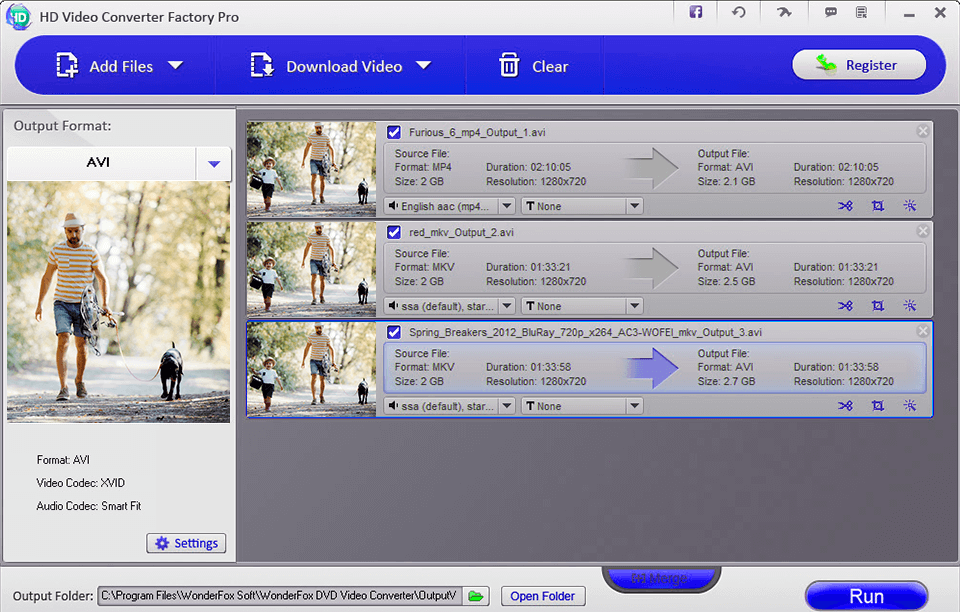Click the undo arrow in title bar
The width and height of the screenshot is (960, 612).
click(740, 12)
